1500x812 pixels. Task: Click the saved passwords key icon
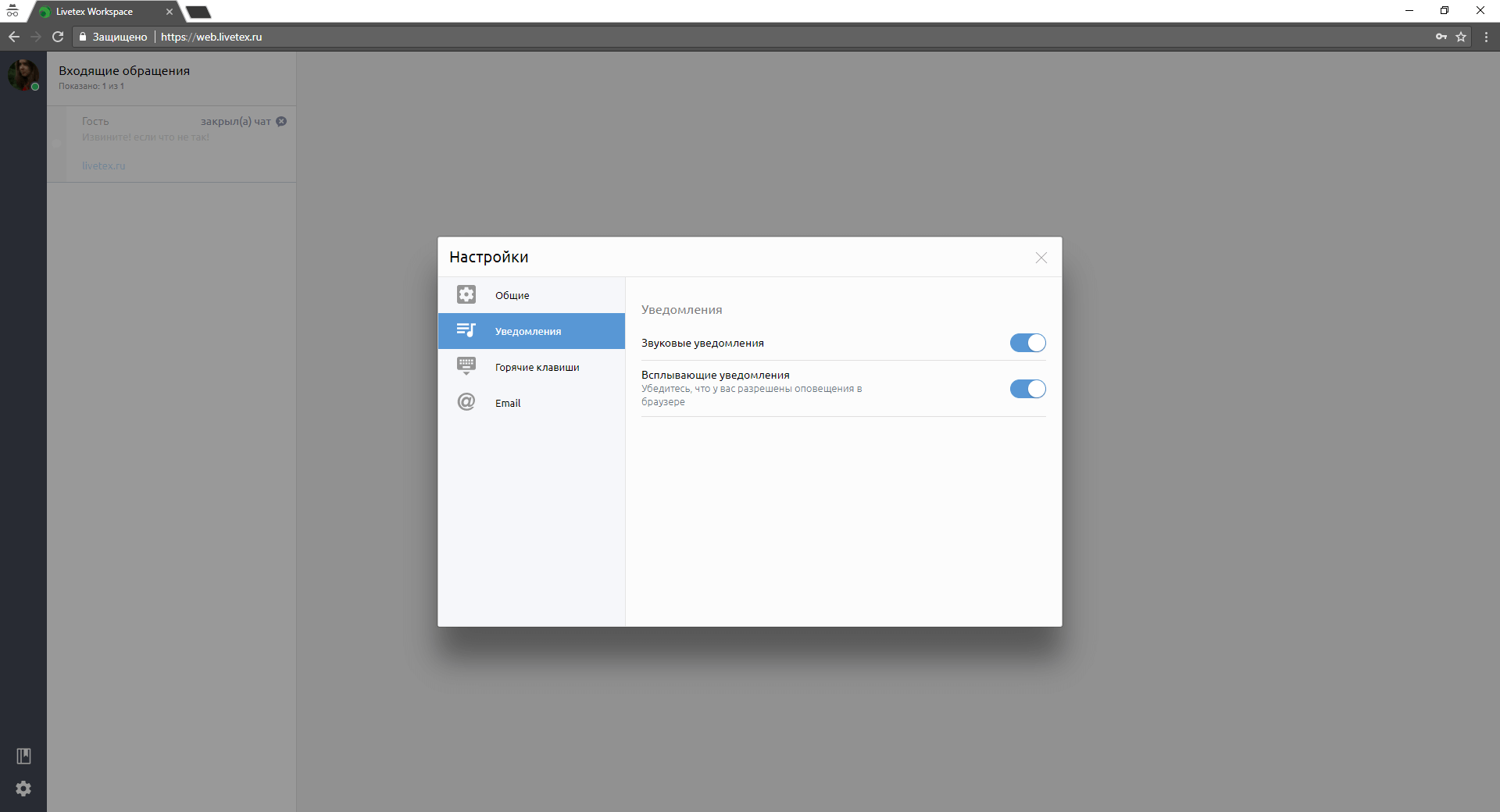click(1441, 37)
